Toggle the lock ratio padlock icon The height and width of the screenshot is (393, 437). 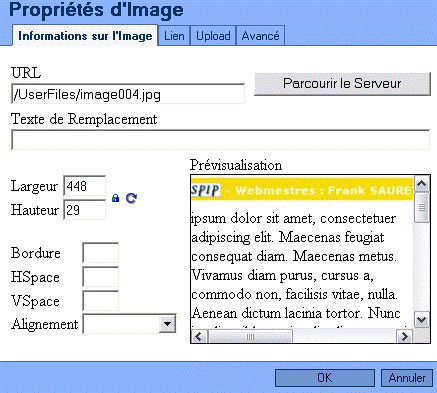[115, 198]
